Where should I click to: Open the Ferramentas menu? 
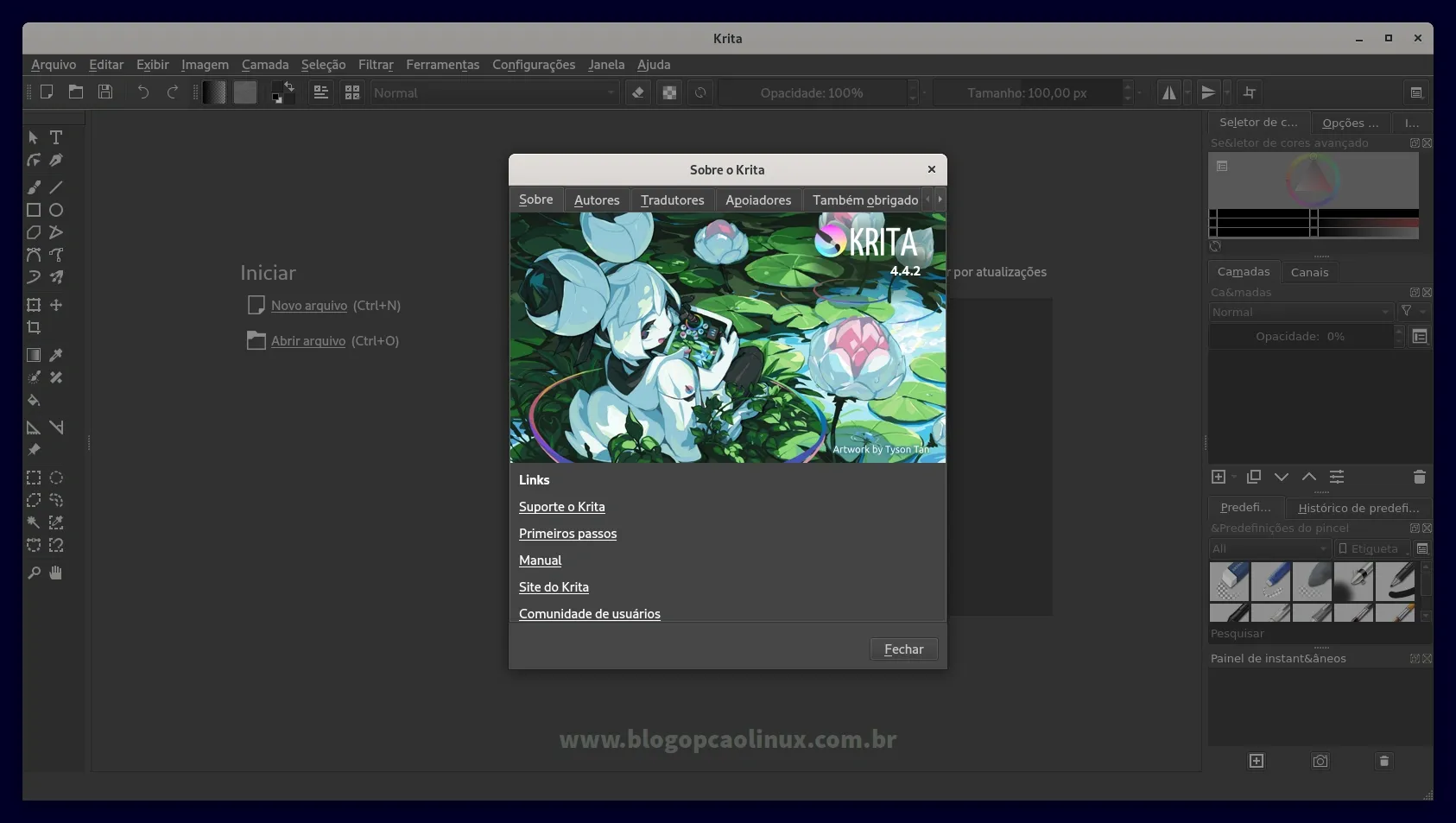click(x=443, y=65)
